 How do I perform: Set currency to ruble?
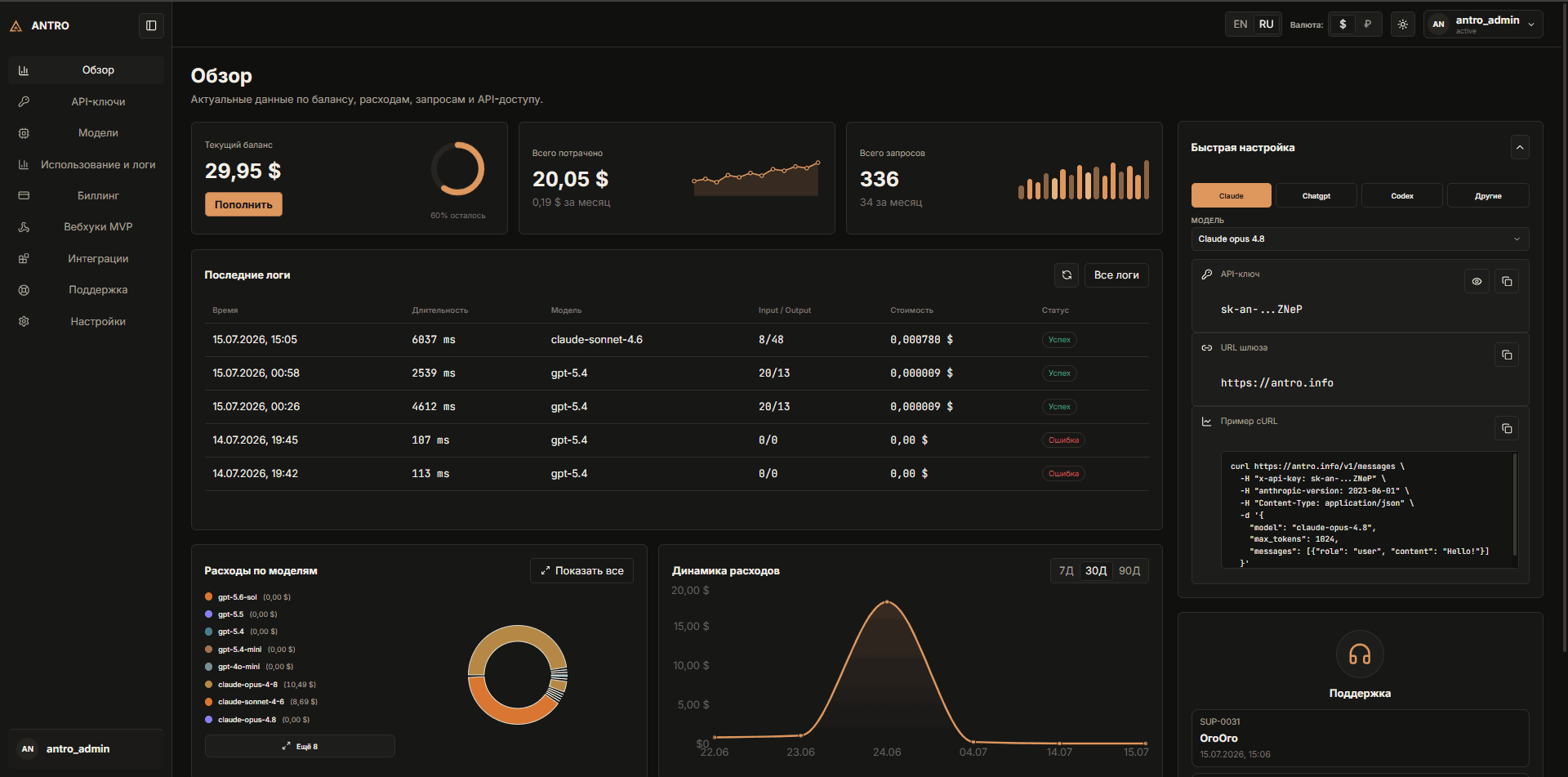(x=1367, y=25)
